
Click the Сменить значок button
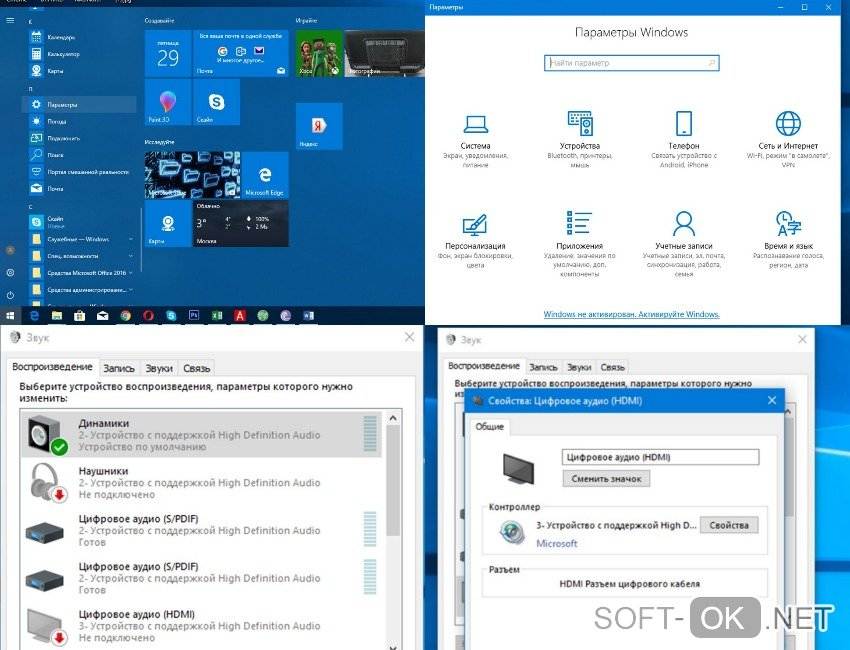[x=606, y=479]
